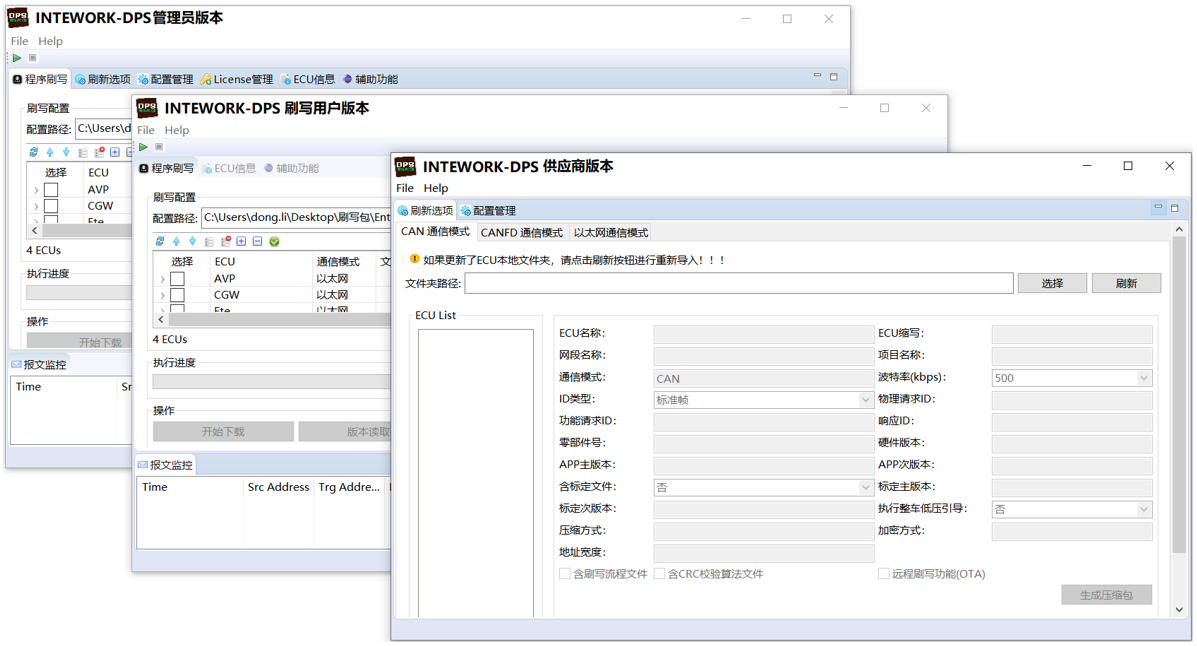Image resolution: width=1197 pixels, height=646 pixels.
Task: Switch to the CANFD 通信模式 tab
Action: pos(521,233)
